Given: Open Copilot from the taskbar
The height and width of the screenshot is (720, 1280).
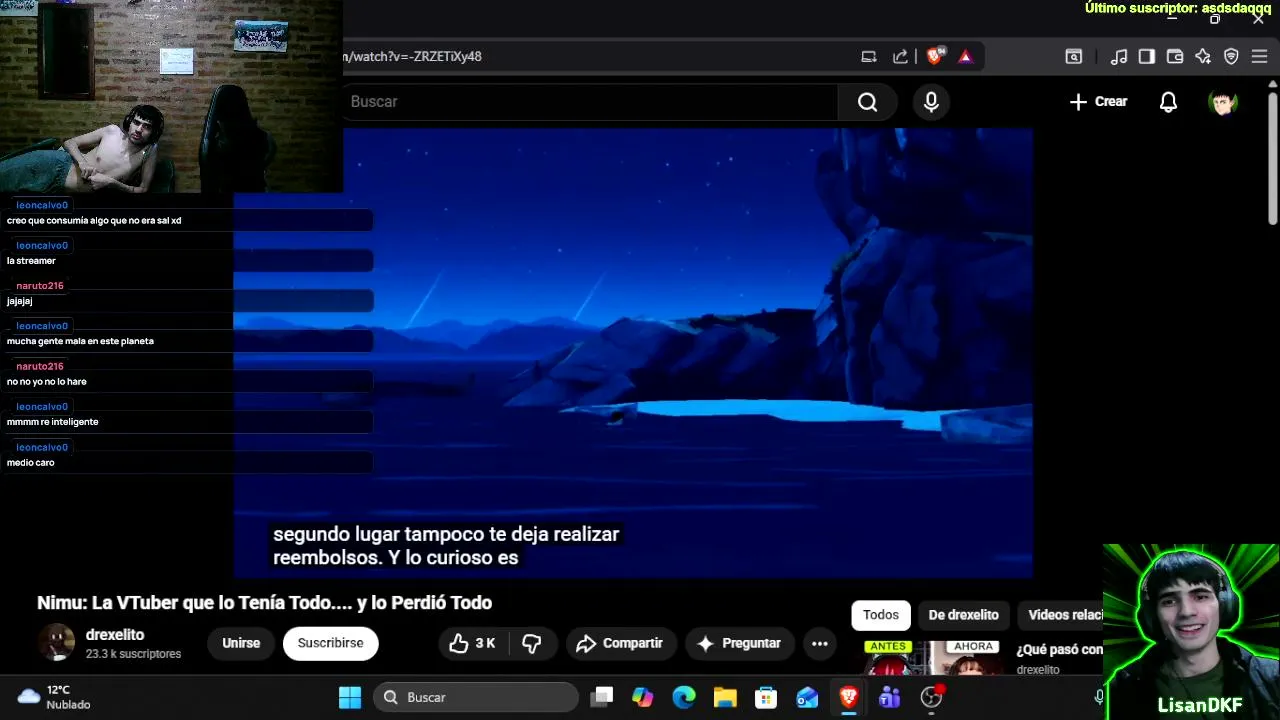Looking at the screenshot, I should pyautogui.click(x=642, y=697).
